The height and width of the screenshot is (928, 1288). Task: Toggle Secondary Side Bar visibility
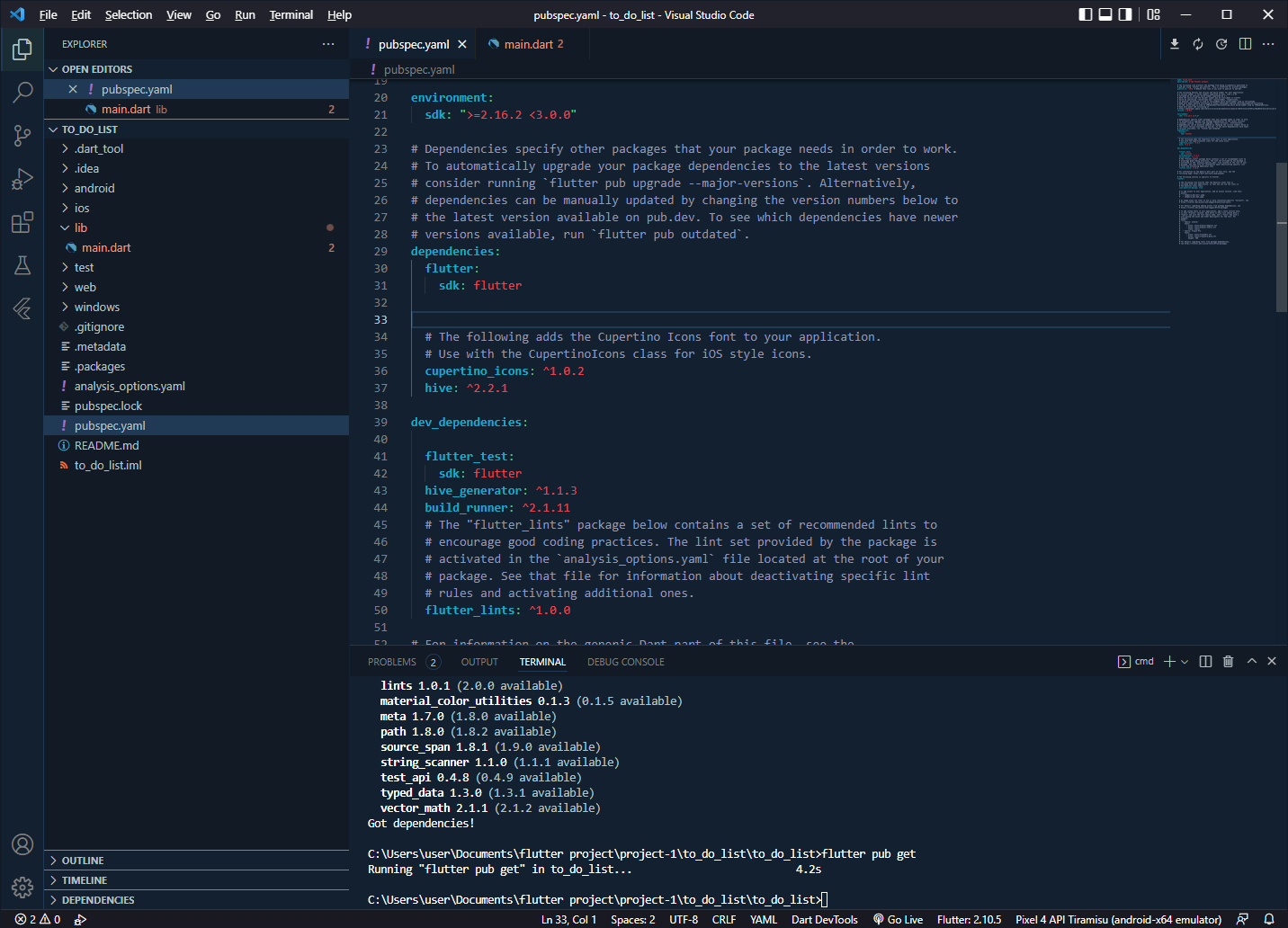(x=1125, y=14)
